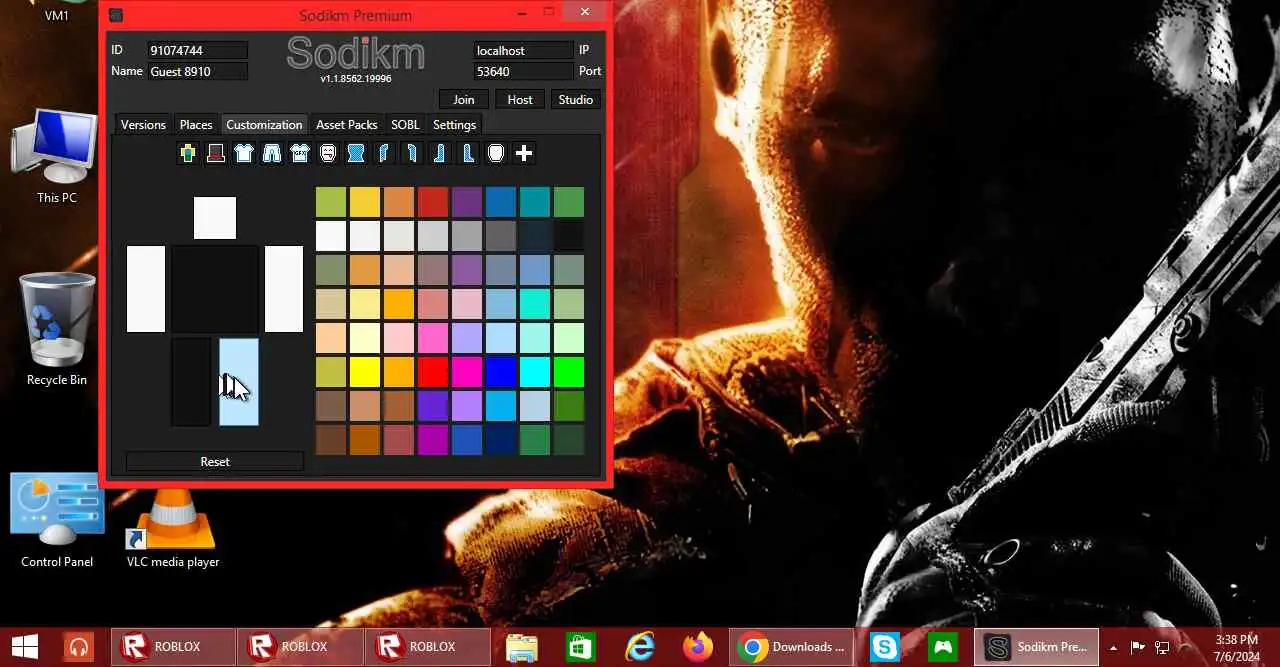
Task: Select the face category icon
Action: tap(328, 153)
